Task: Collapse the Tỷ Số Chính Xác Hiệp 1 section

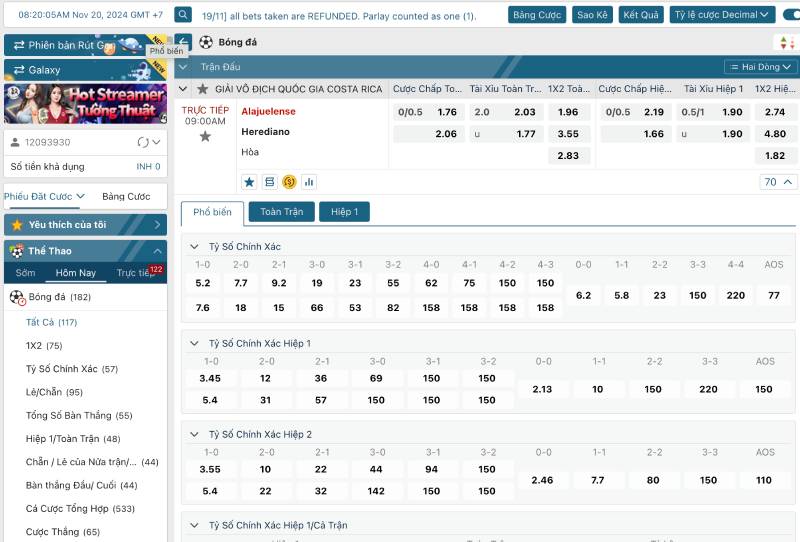Action: click(x=194, y=343)
